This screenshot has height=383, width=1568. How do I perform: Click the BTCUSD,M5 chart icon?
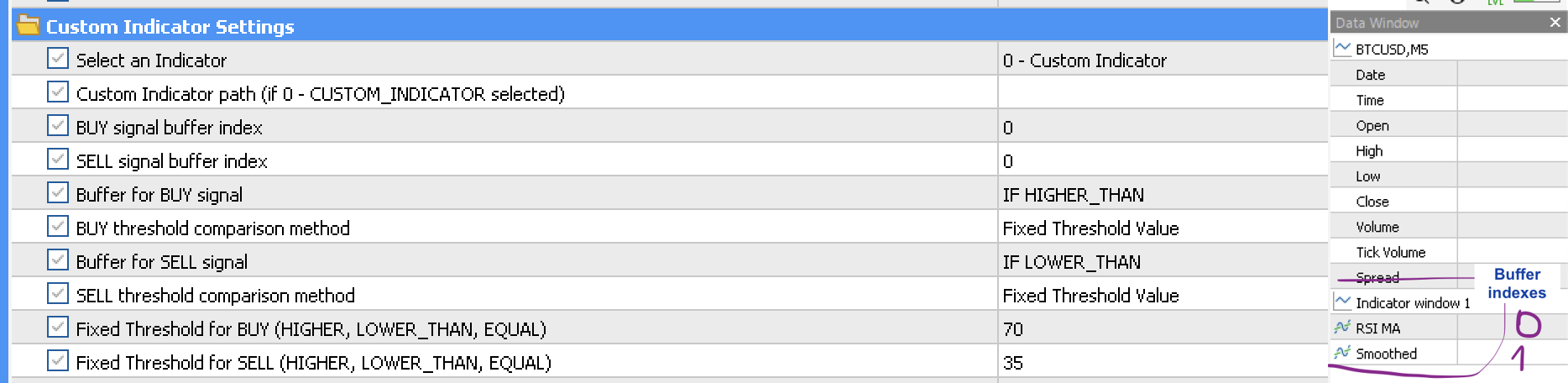1343,49
